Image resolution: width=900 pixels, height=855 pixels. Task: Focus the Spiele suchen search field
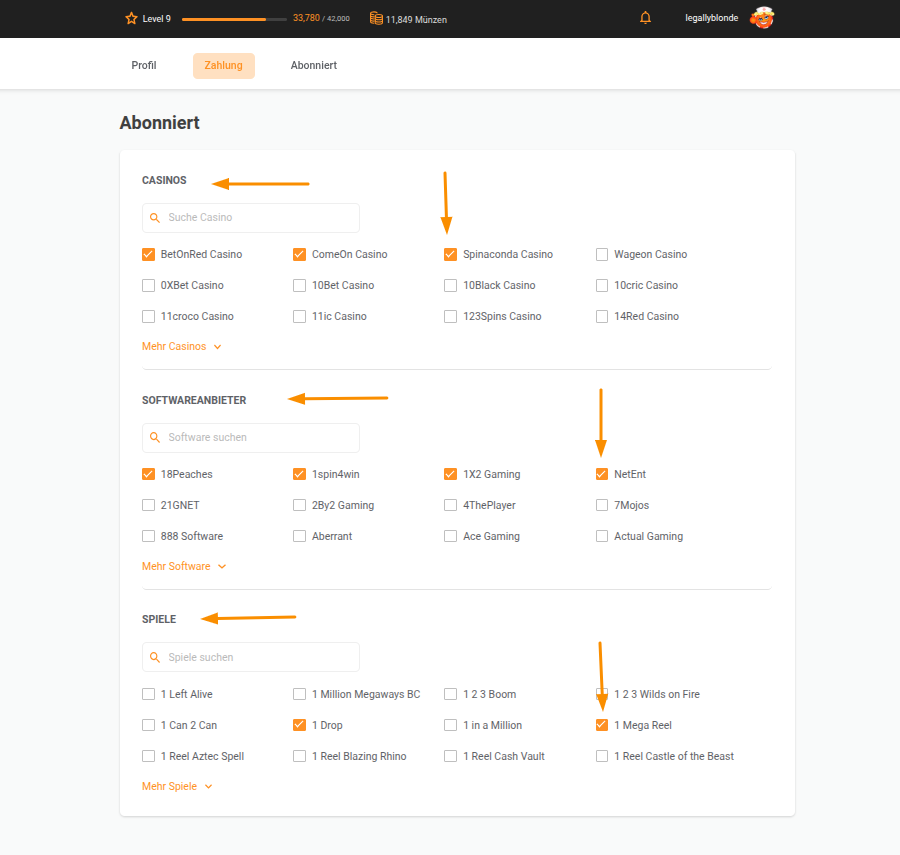coord(251,657)
